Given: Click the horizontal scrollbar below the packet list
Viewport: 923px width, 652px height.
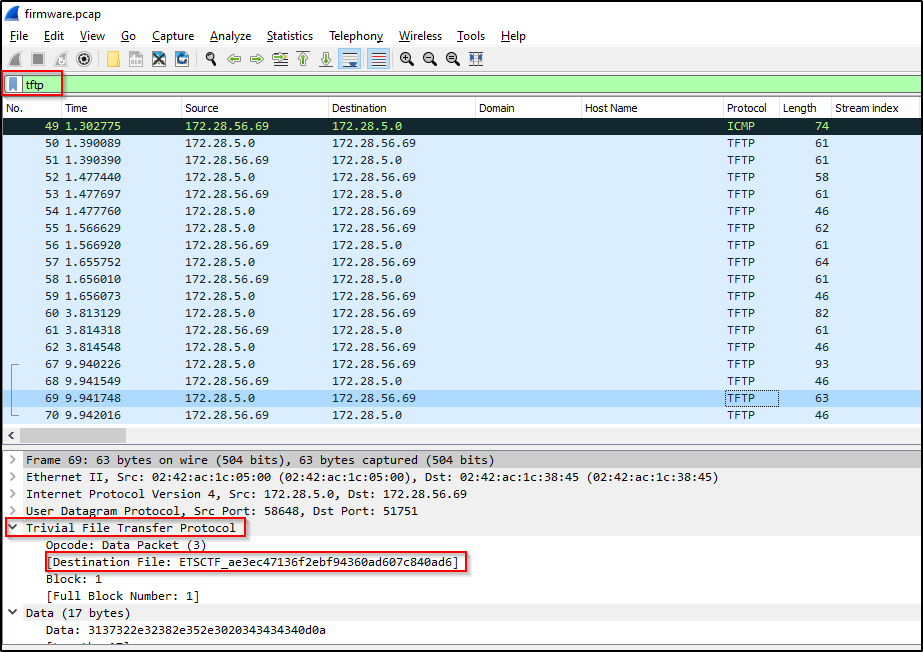Looking at the screenshot, I should (70, 435).
